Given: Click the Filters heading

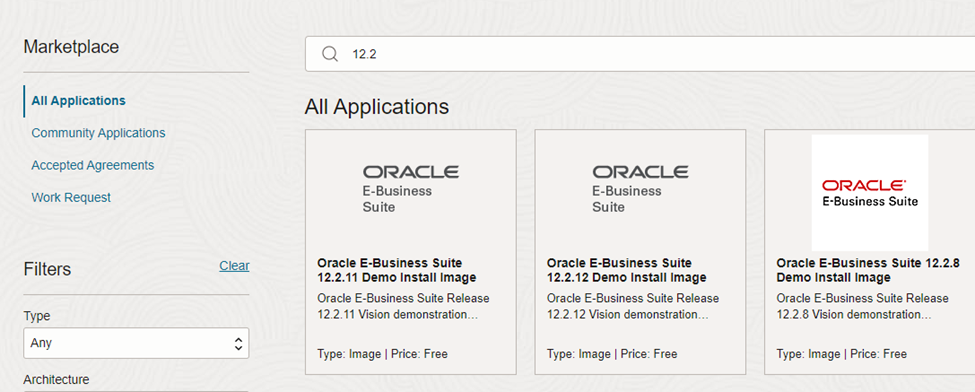Looking at the screenshot, I should point(47,269).
